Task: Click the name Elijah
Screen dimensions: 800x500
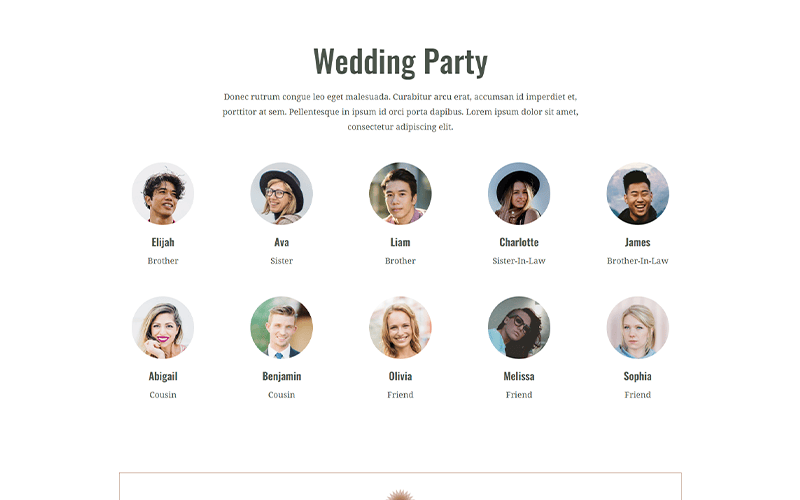Action: coord(163,242)
